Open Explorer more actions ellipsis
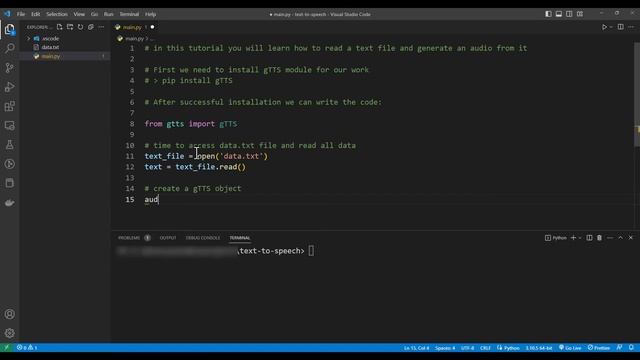This screenshot has height=360, width=640. pos(101,27)
